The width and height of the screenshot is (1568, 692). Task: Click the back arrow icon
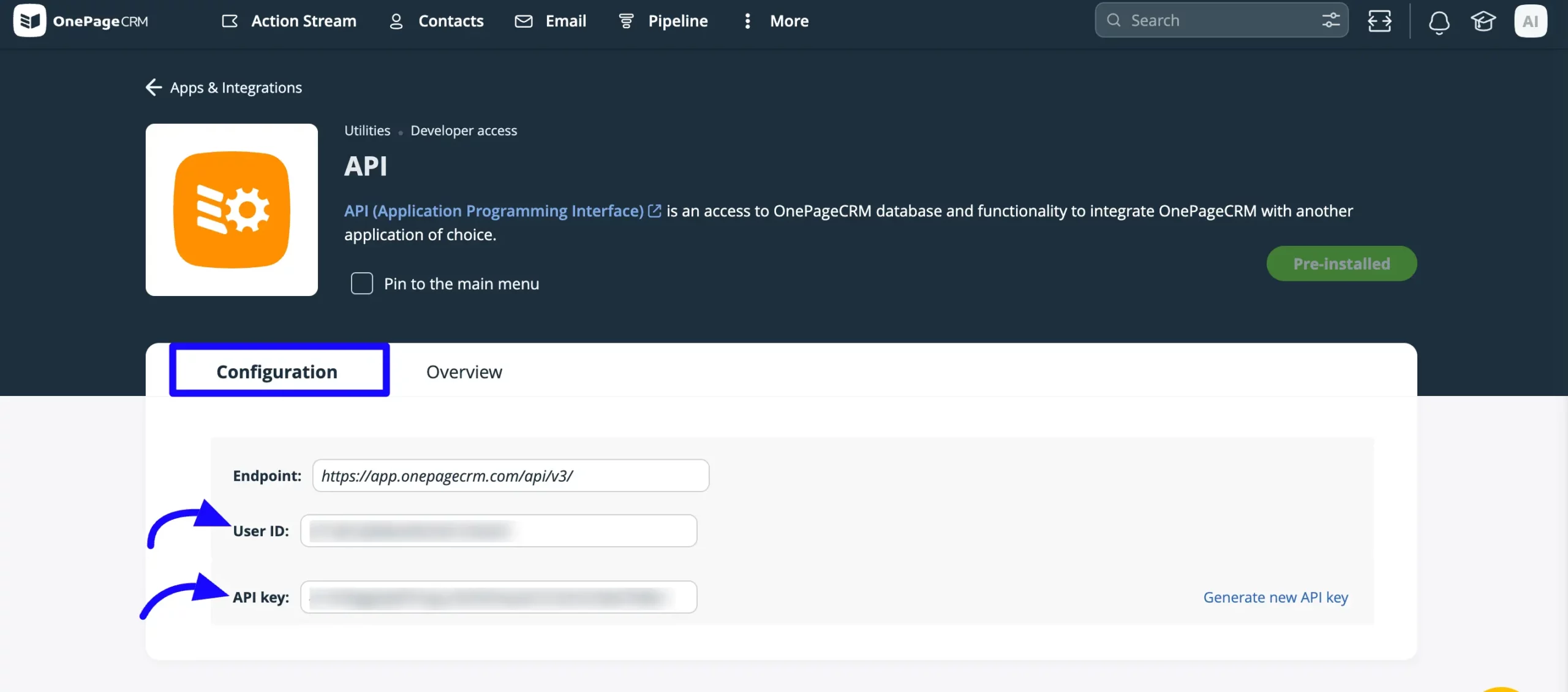pyautogui.click(x=153, y=88)
